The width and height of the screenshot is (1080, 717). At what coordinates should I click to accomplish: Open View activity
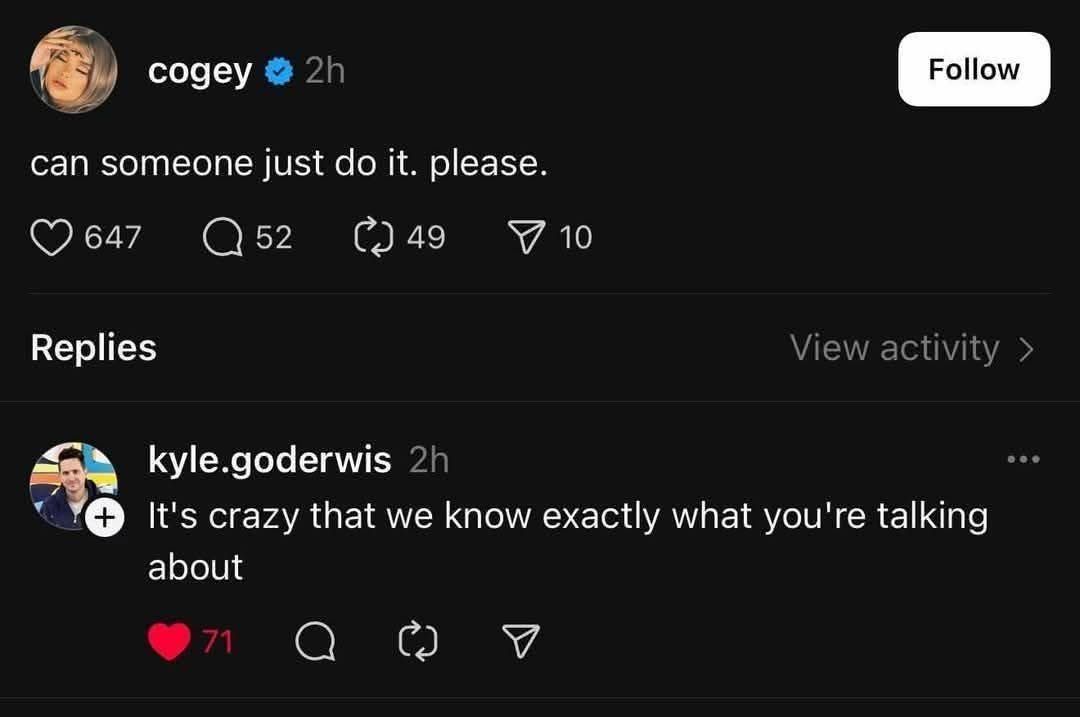click(911, 348)
